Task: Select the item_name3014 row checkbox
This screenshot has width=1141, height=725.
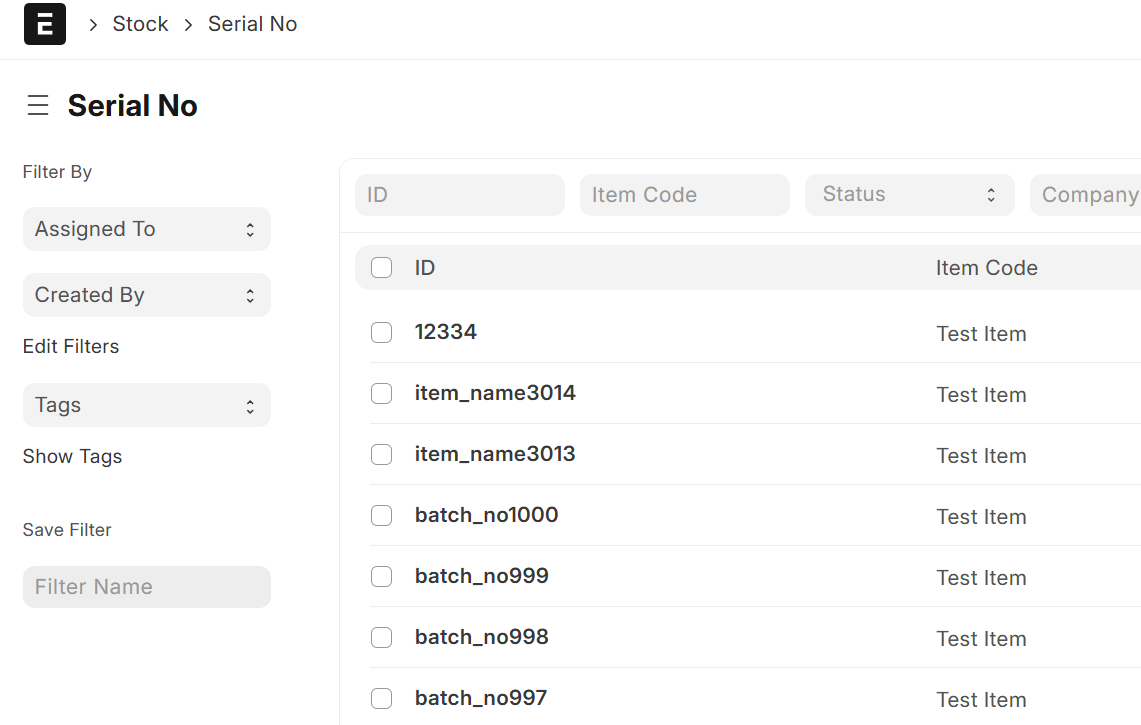Action: click(381, 394)
